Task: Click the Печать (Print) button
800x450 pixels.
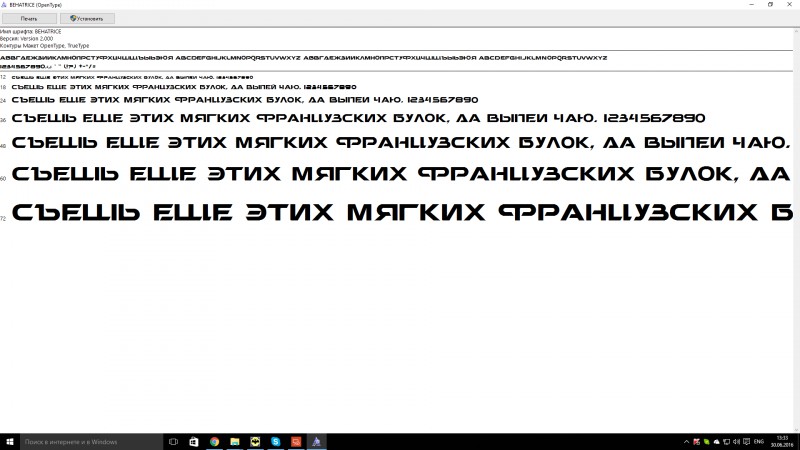Action: click(29, 18)
